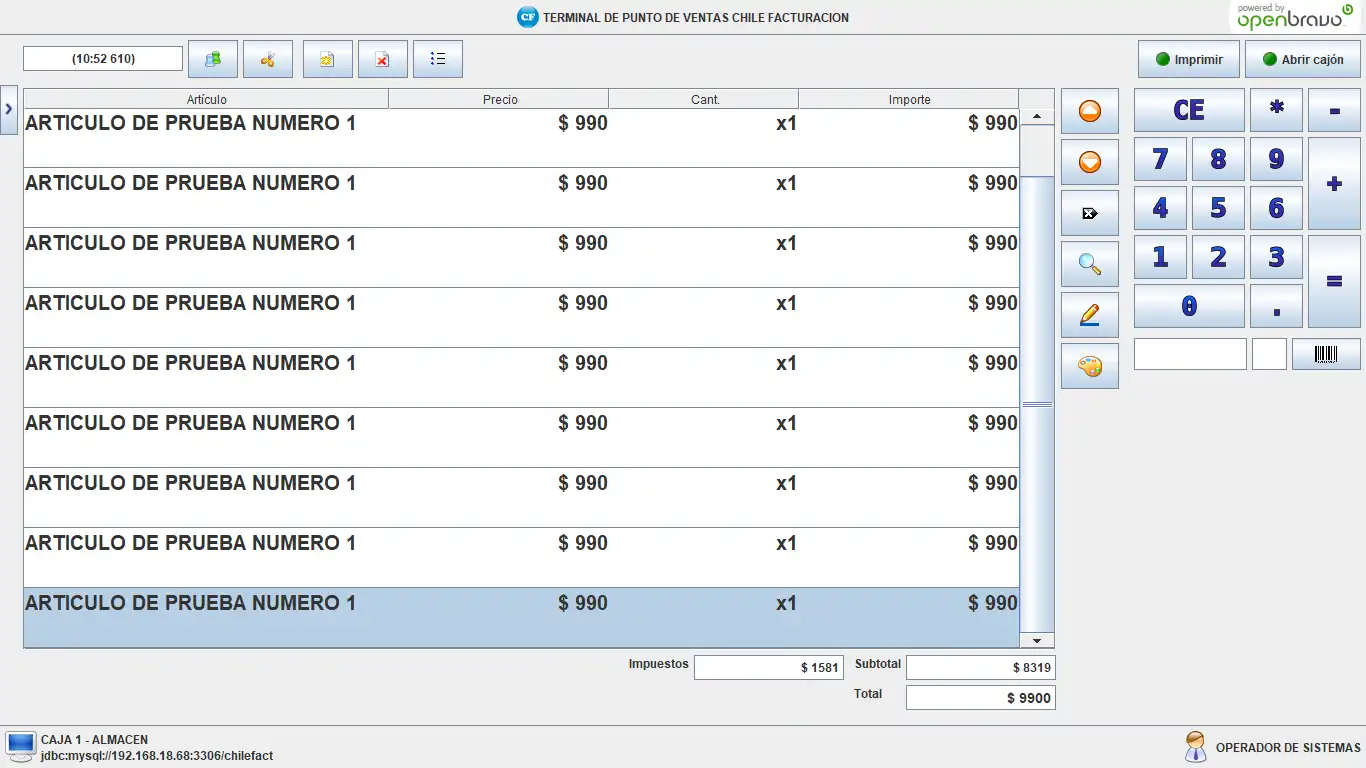Delete the current ticket
Viewport: 1366px width, 768px height.
click(x=383, y=59)
